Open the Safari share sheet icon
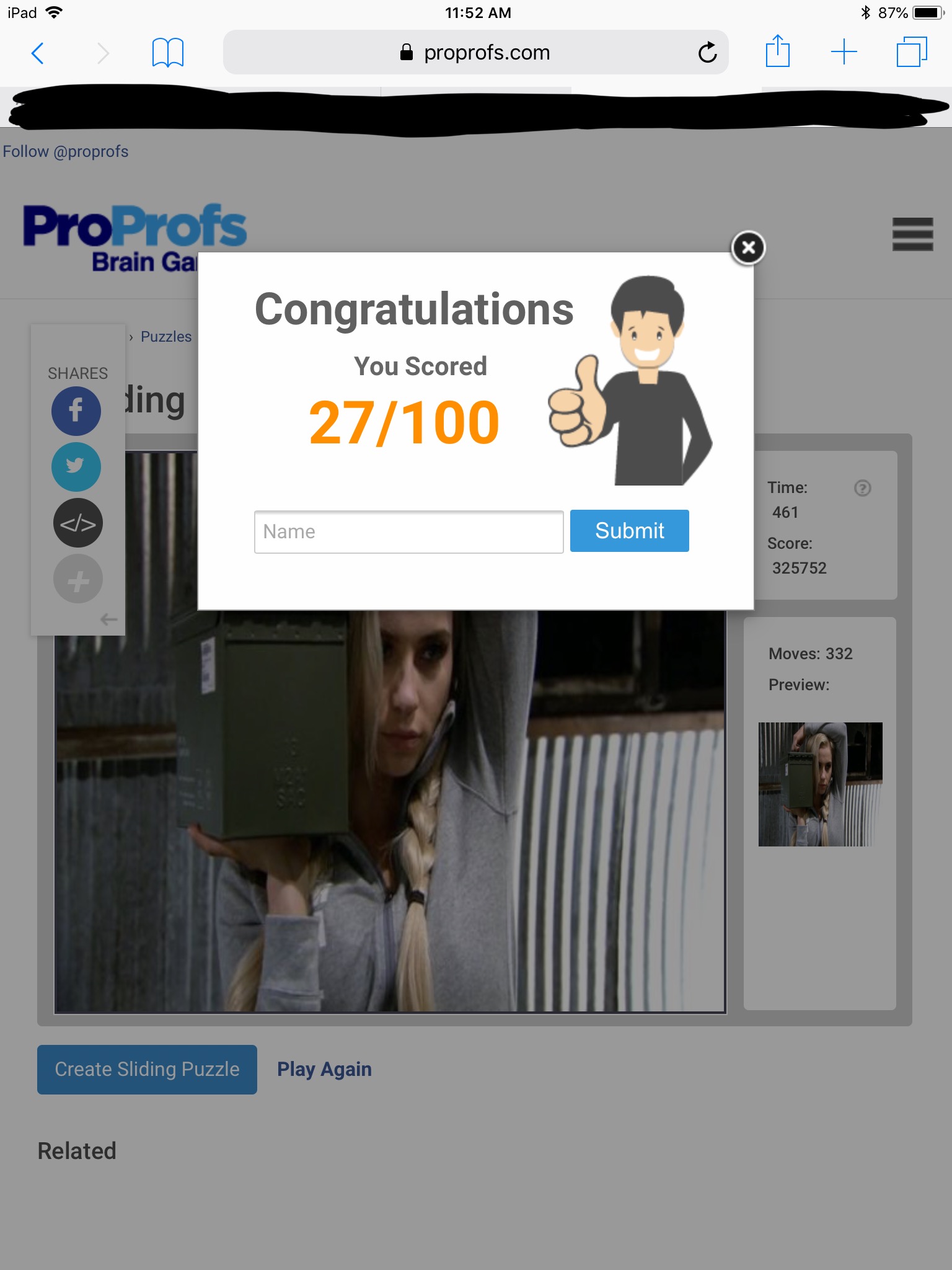The width and height of the screenshot is (952, 1270). tap(777, 51)
